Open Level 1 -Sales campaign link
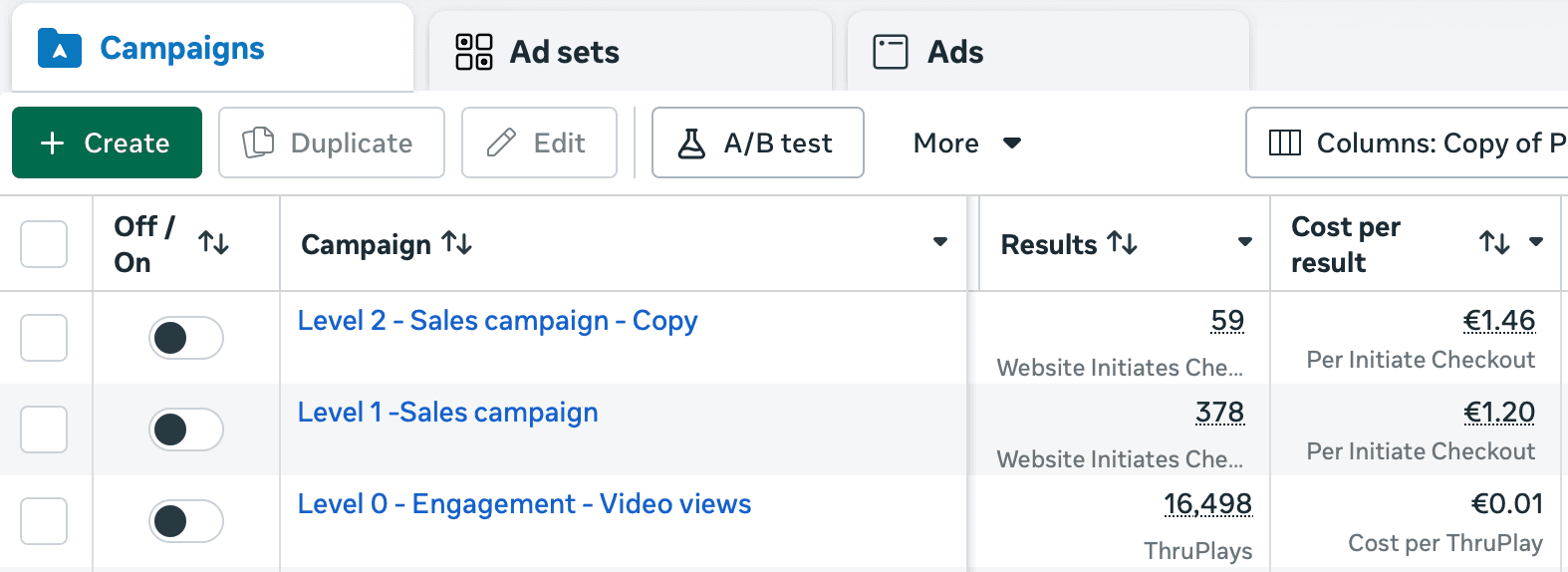The width and height of the screenshot is (1568, 572). 447,413
